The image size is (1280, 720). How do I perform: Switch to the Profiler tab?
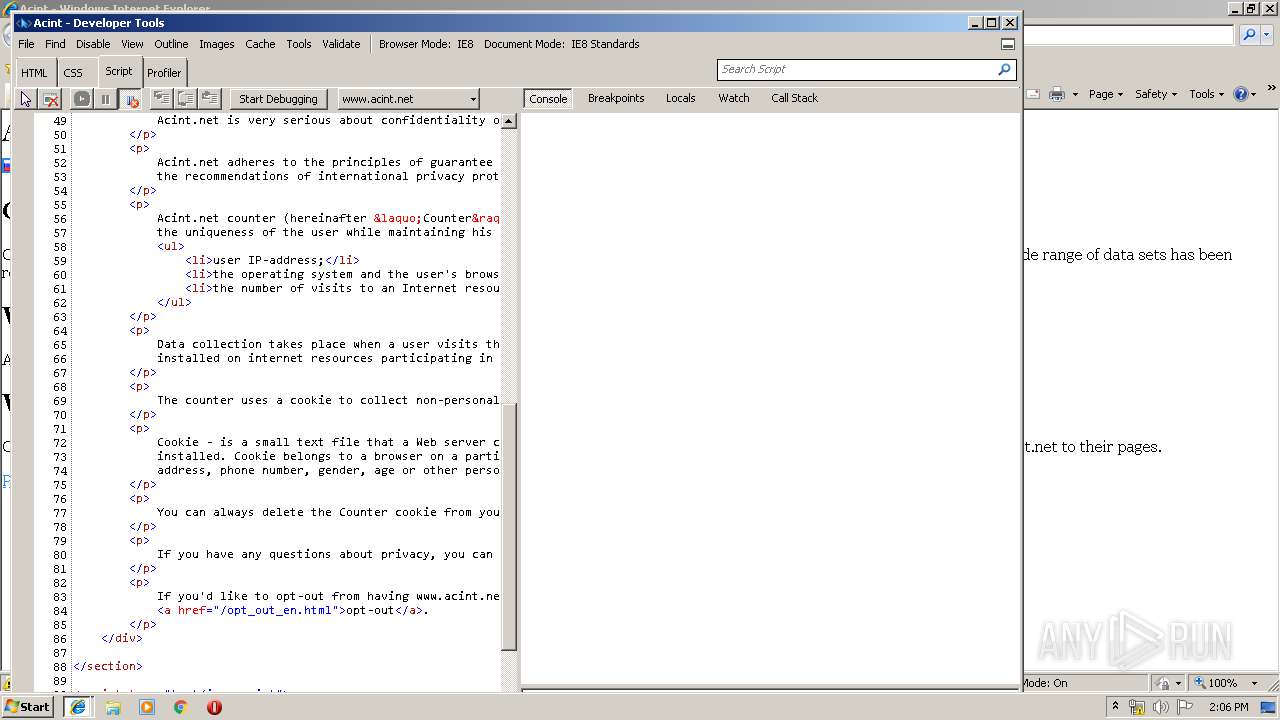[164, 73]
